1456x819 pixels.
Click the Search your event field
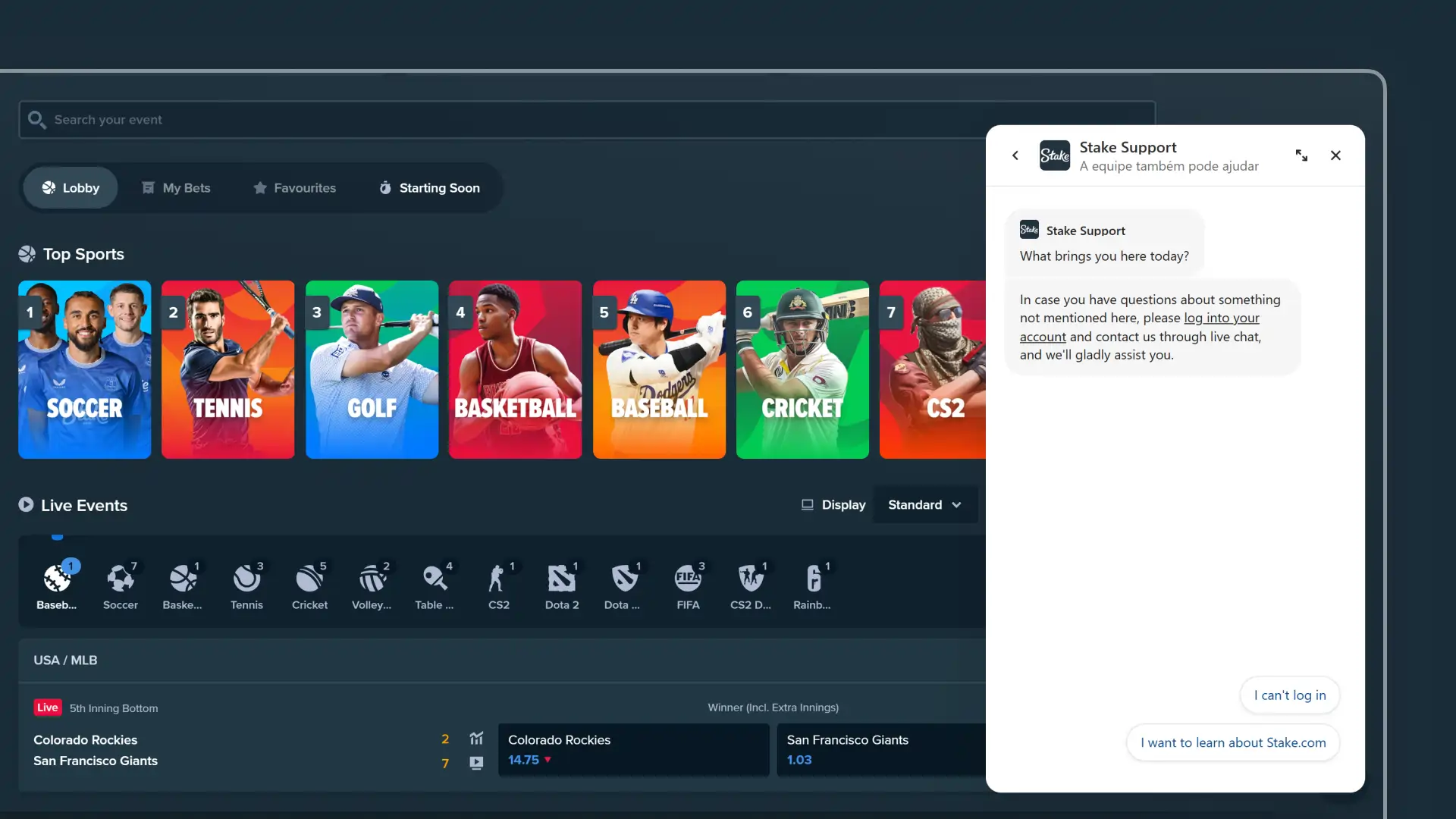pyautogui.click(x=587, y=120)
